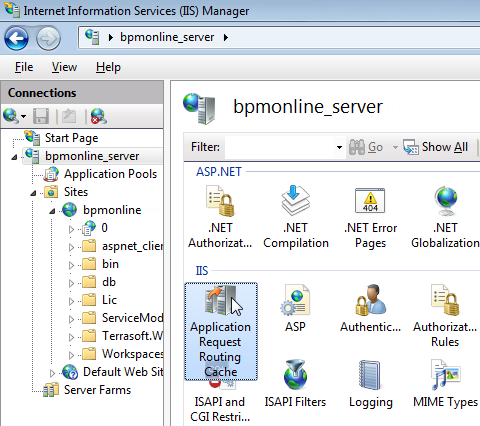Collapse the Sites tree node
Viewport: 480px width, 426px height.
tap(33, 193)
